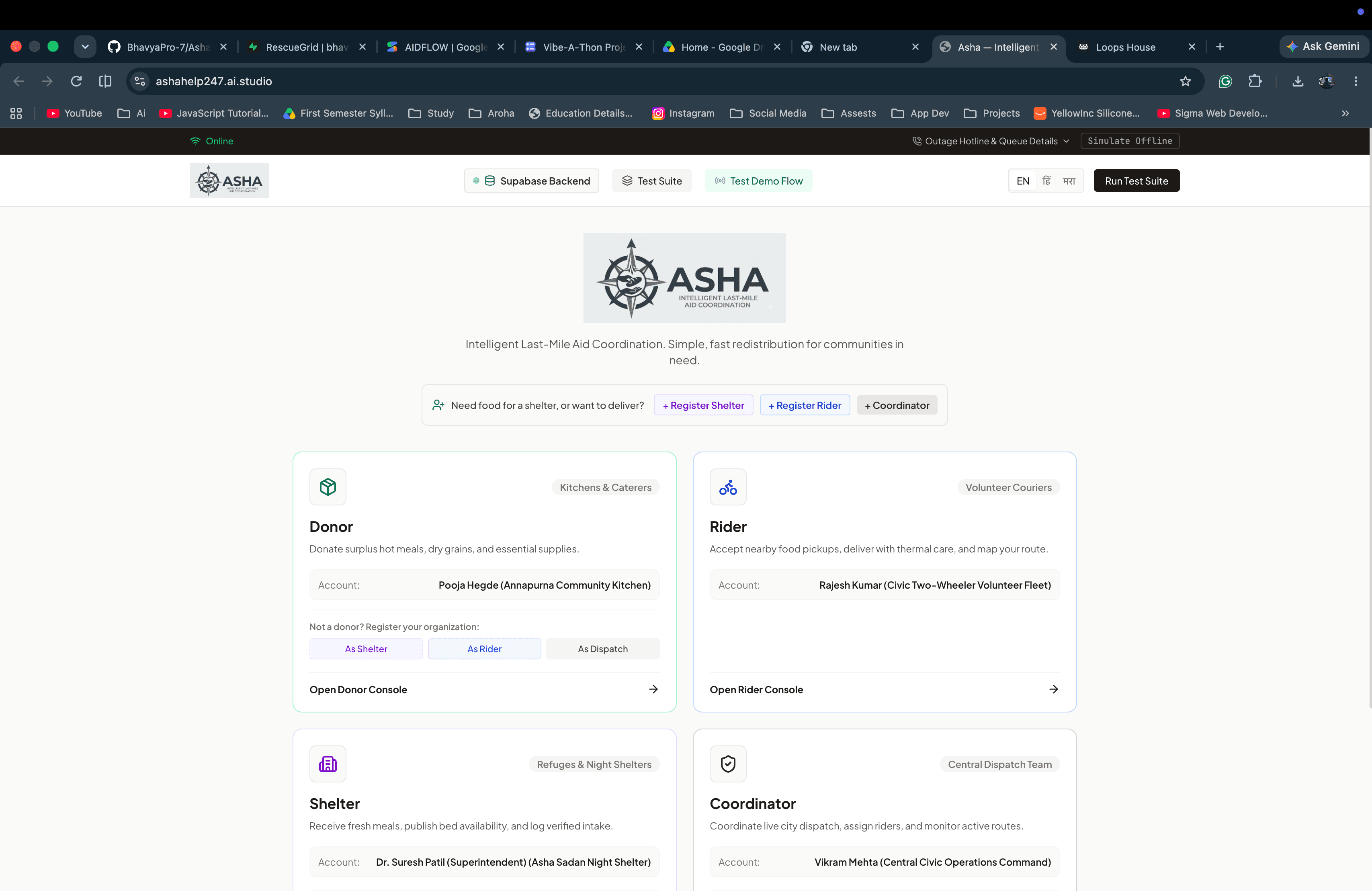Viewport: 1372px width, 891px height.
Task: Switch language to Hindi (हिं)
Action: 1046,181
